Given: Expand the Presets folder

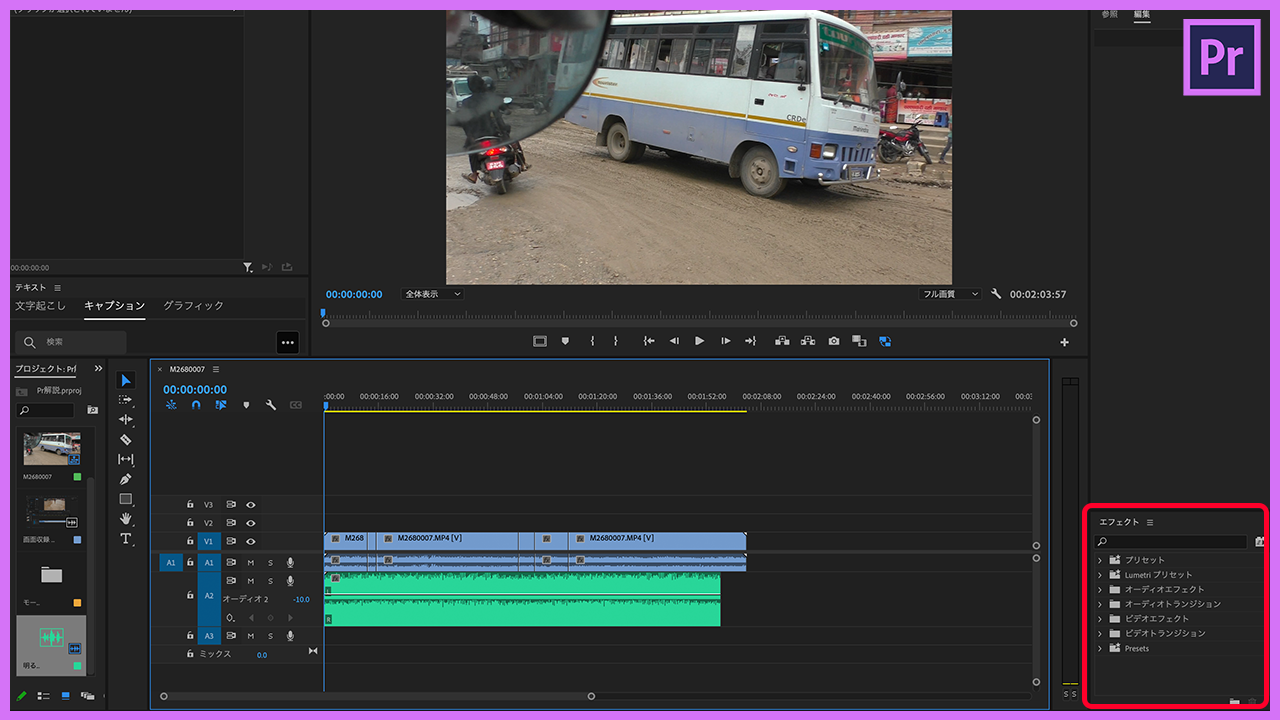Looking at the screenshot, I should coord(1101,648).
